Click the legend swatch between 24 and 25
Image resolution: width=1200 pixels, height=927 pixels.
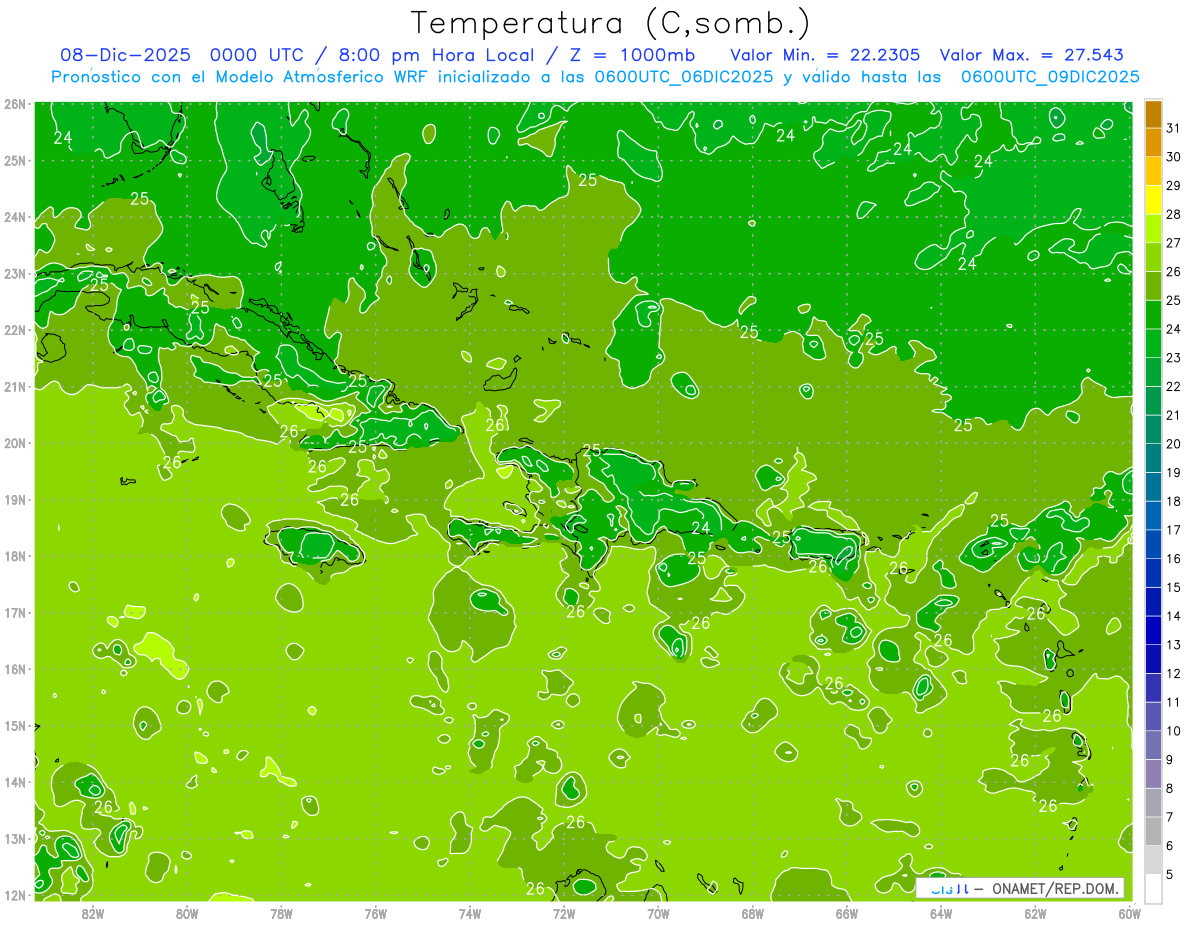1153,314
